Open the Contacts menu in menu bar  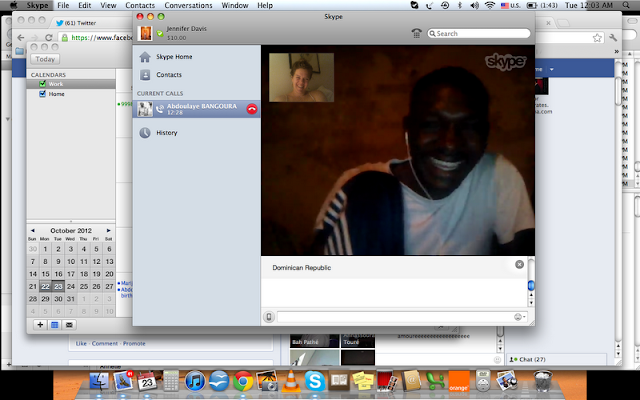point(140,5)
